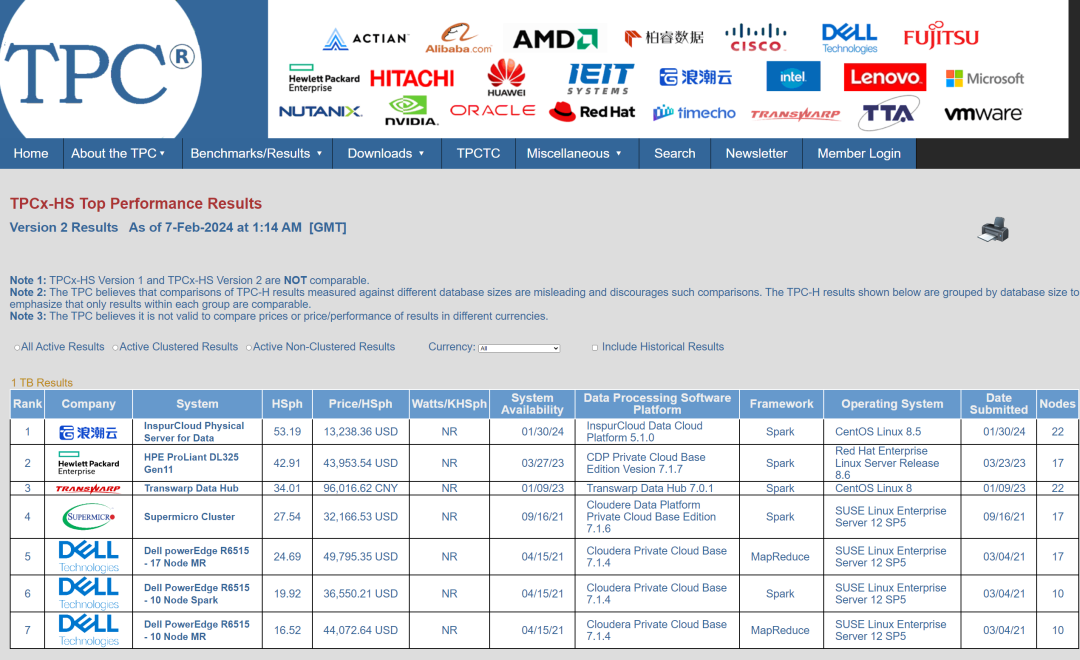Expand the Benchmarks/Results menu
The height and width of the screenshot is (660, 1080).
[257, 153]
